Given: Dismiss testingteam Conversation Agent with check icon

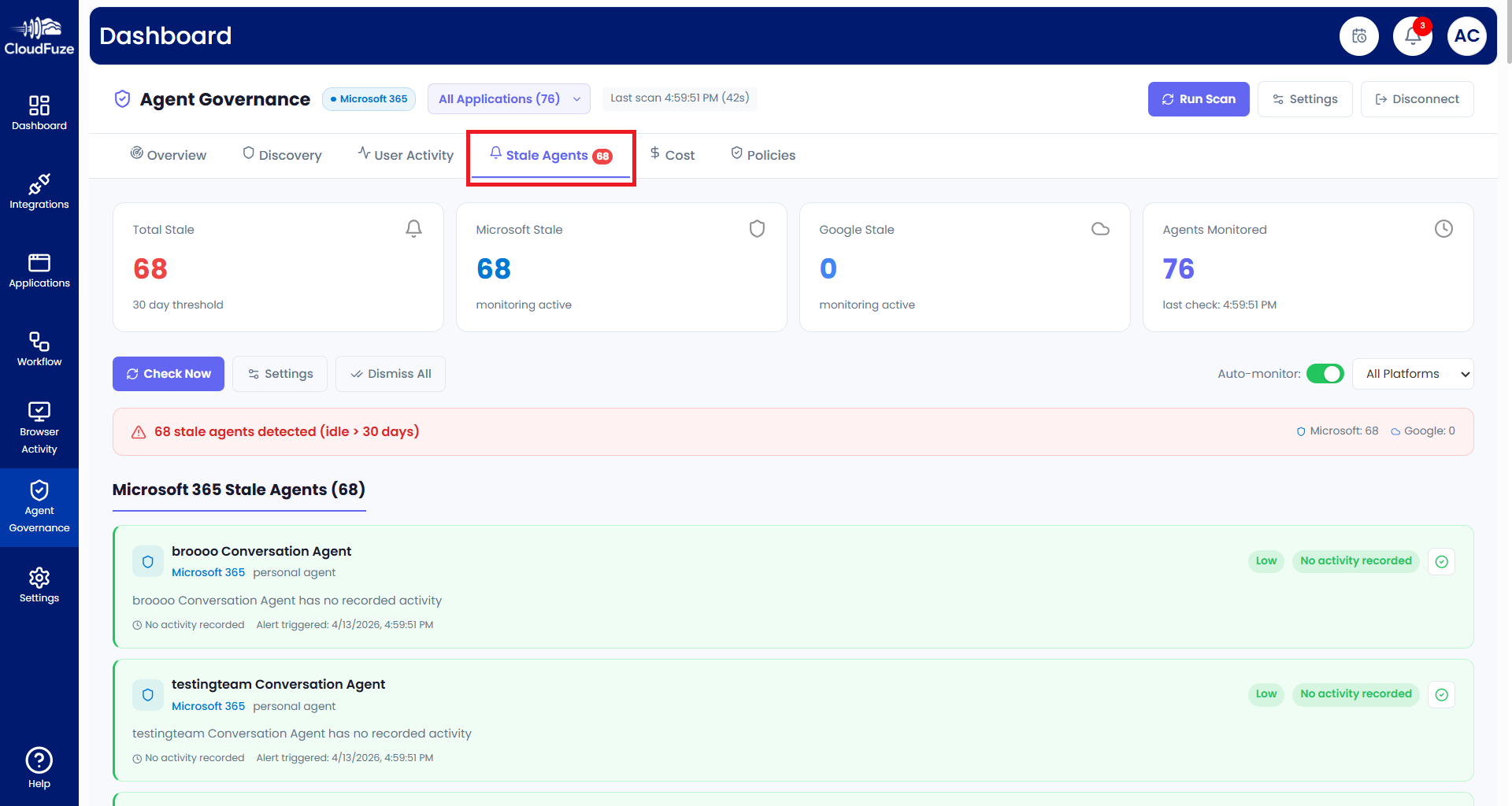Looking at the screenshot, I should click(1441, 694).
